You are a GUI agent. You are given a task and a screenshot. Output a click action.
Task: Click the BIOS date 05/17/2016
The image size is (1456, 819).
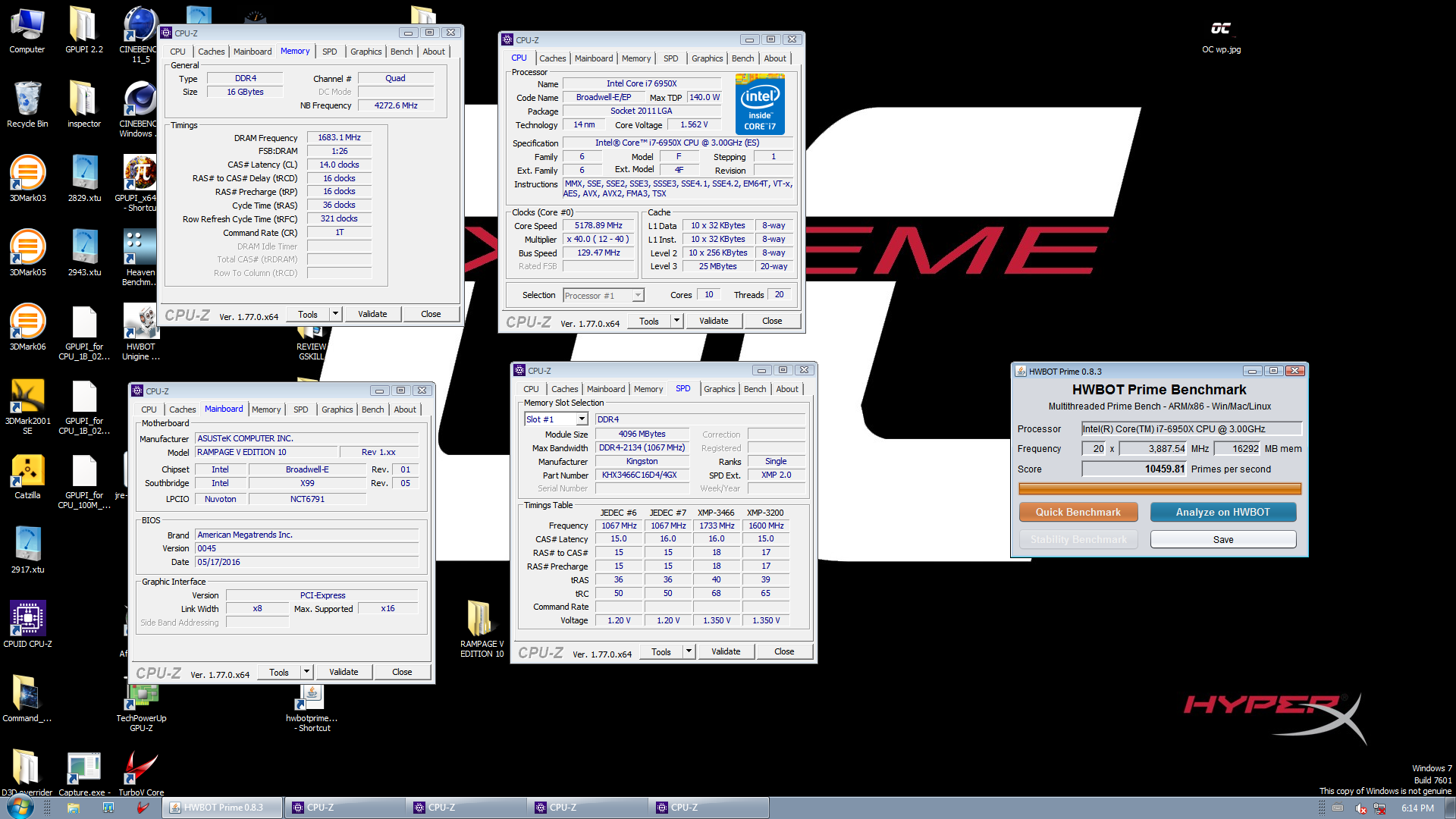(307, 562)
